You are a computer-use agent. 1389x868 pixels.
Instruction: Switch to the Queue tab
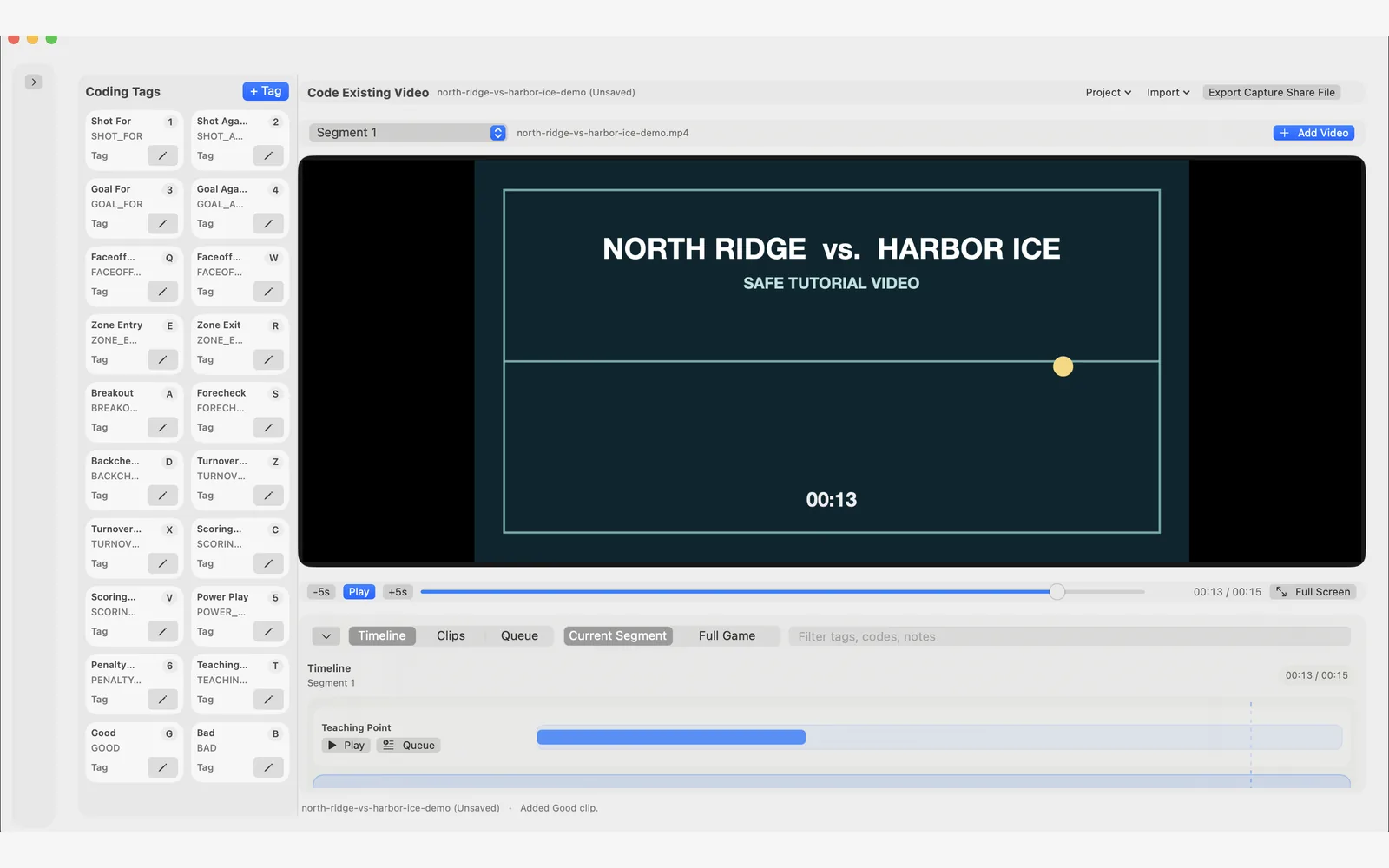(x=519, y=635)
